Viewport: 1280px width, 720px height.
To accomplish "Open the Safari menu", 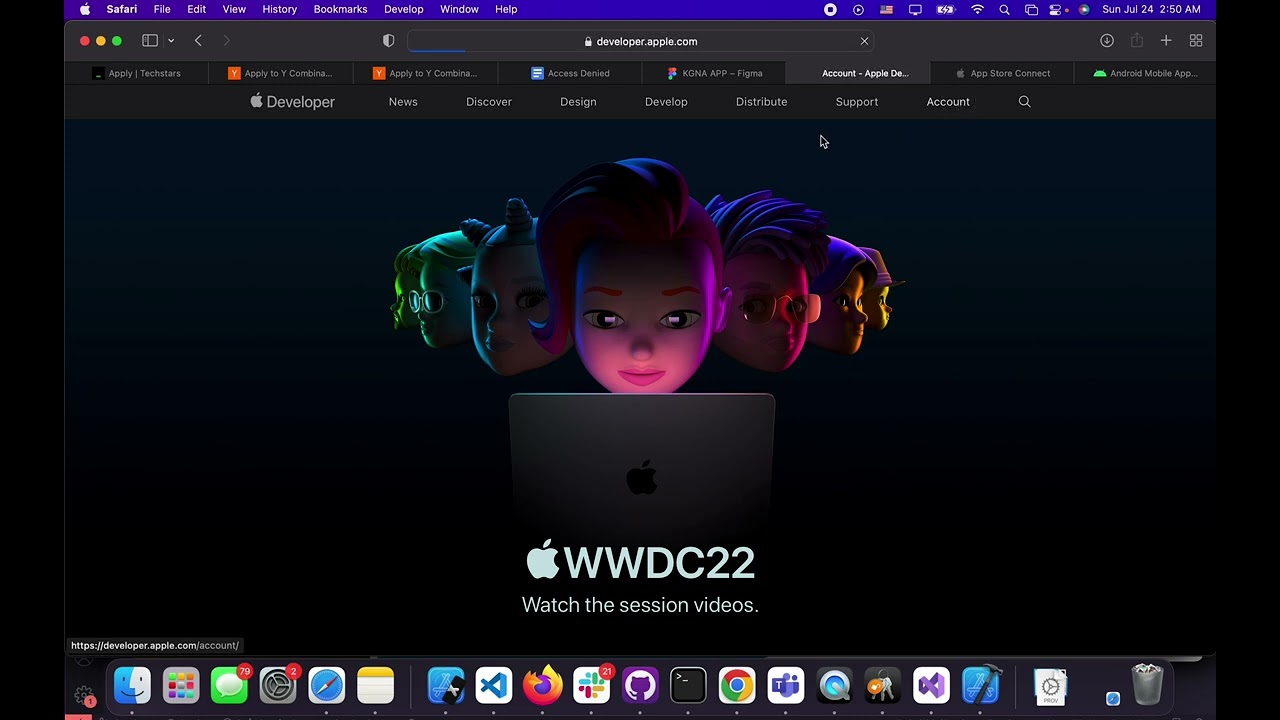I will (122, 9).
